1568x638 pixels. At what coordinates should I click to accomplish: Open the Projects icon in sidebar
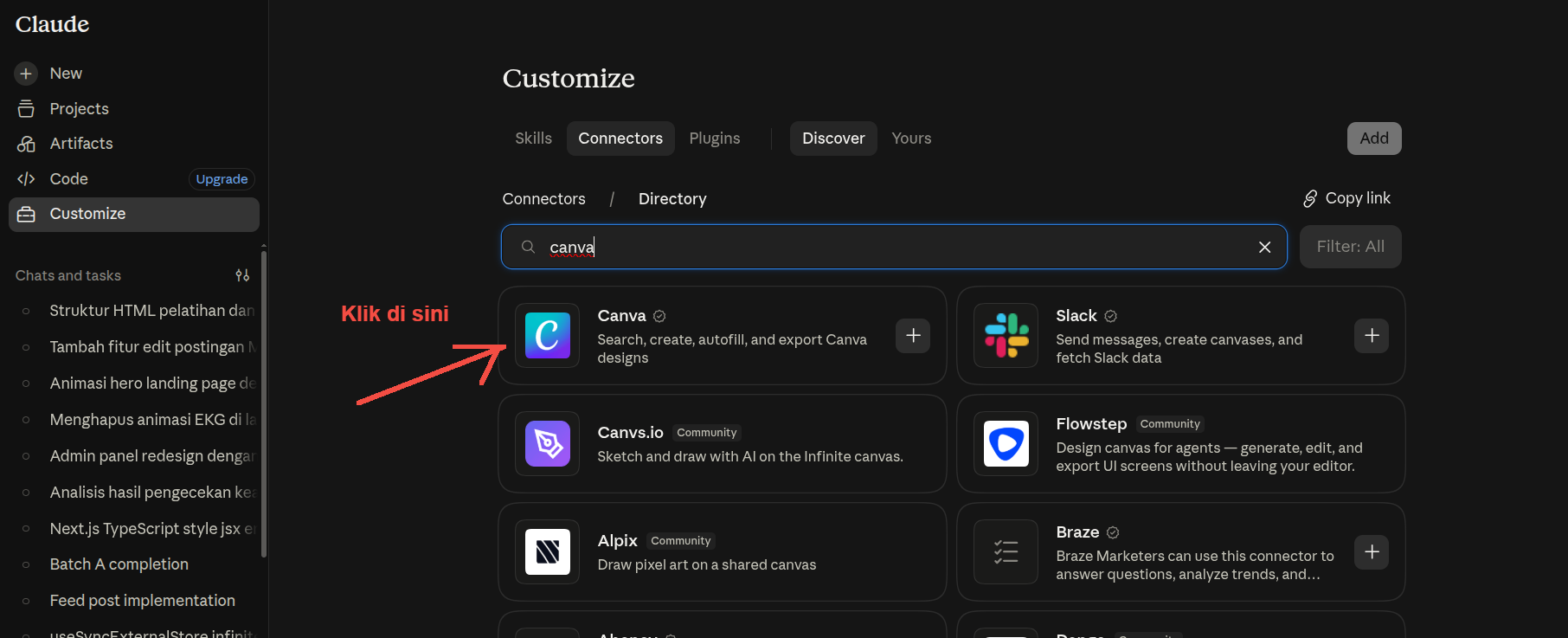(26, 109)
